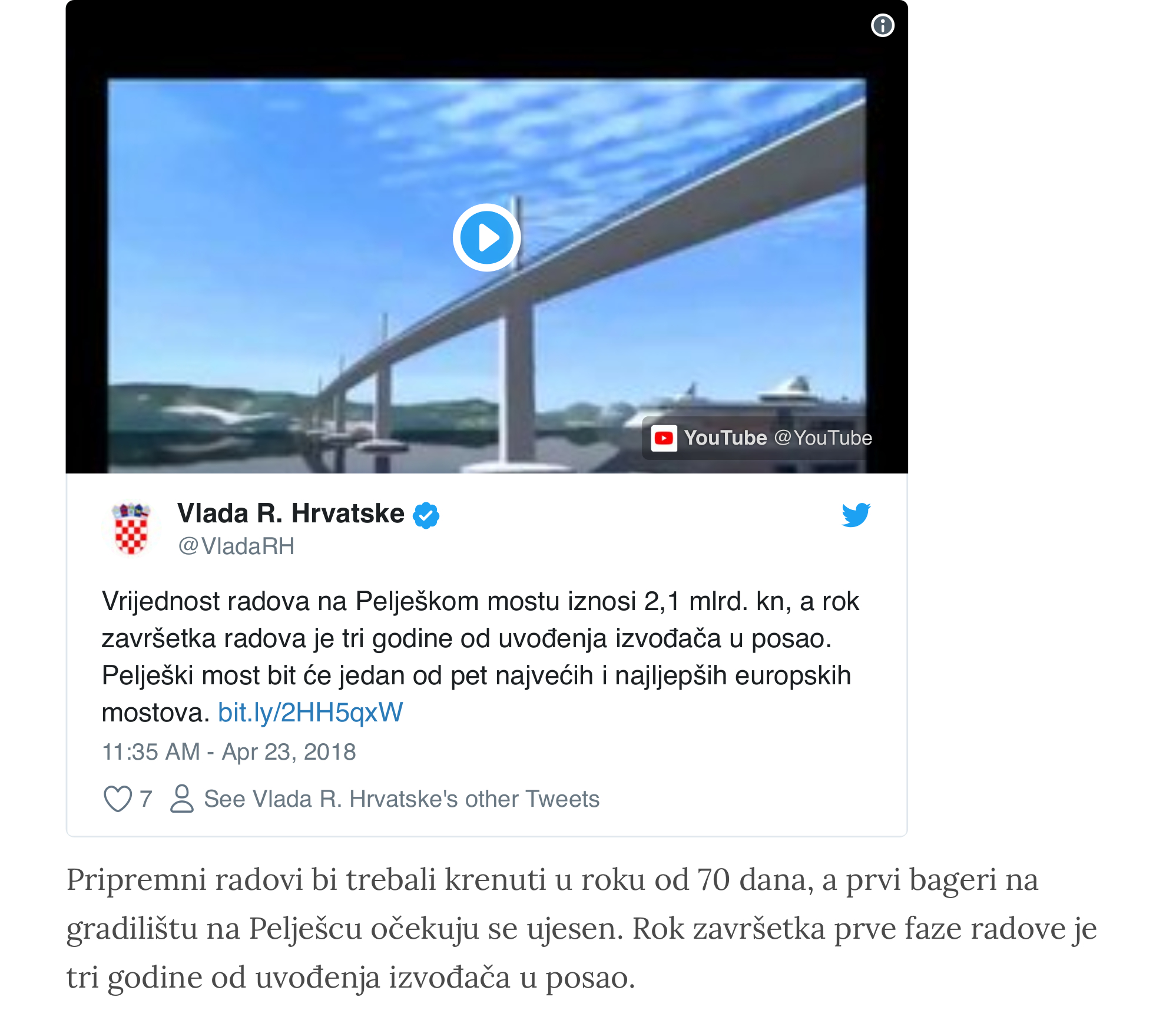Play the embedded bridge video
The height and width of the screenshot is (1030, 1176).
click(486, 238)
